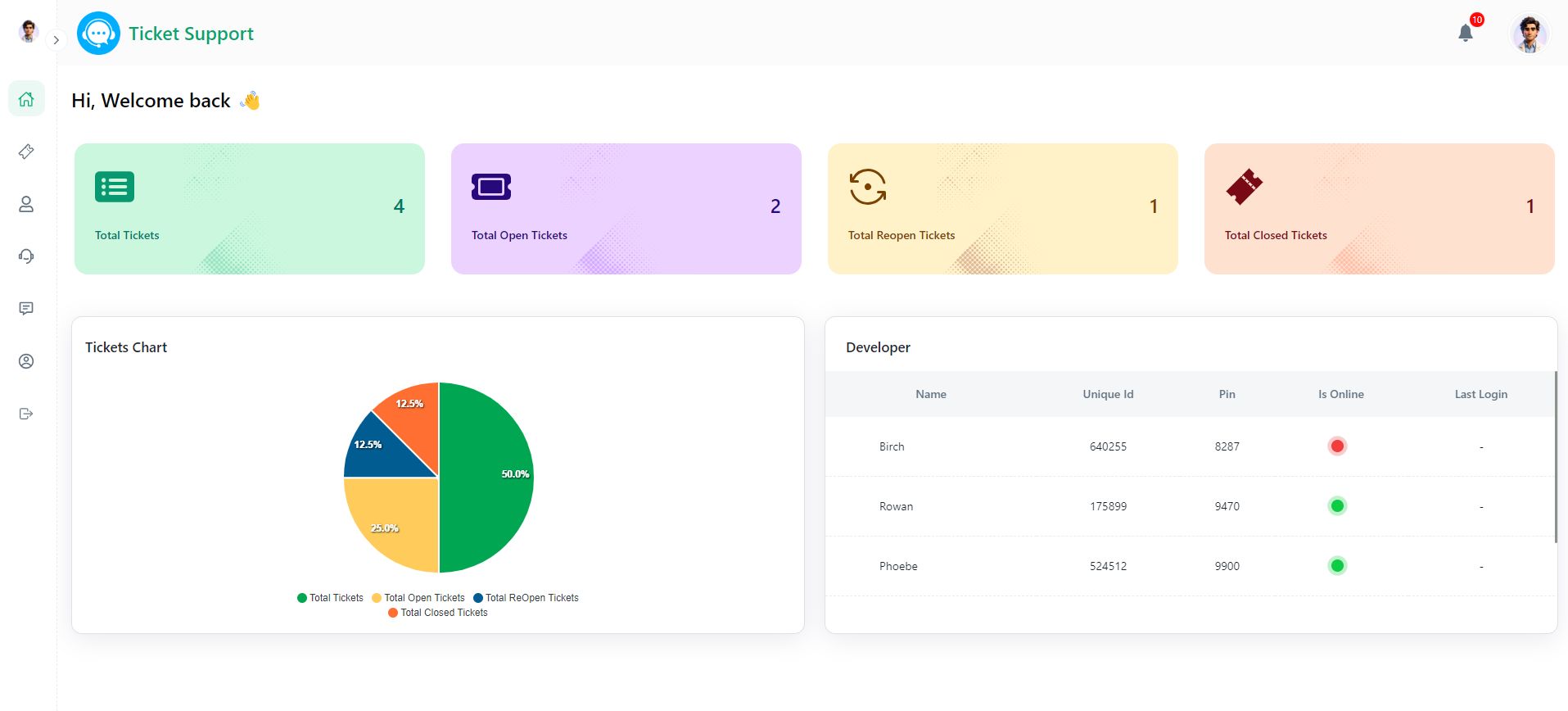Click unique ID 640255
Image resolution: width=1568 pixels, height=711 pixels.
coord(1108,446)
